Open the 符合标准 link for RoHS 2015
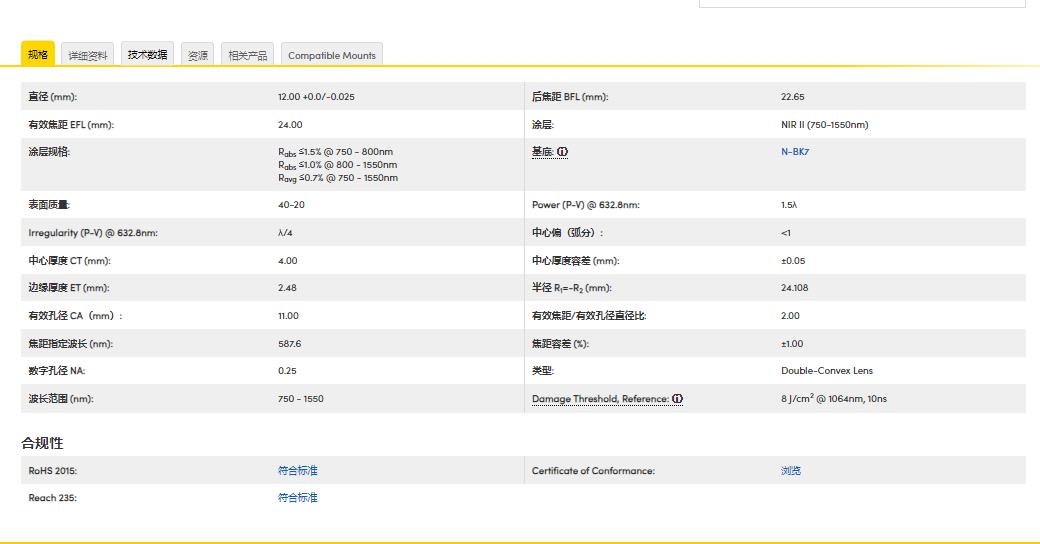The width and height of the screenshot is (1040, 544). (297, 470)
